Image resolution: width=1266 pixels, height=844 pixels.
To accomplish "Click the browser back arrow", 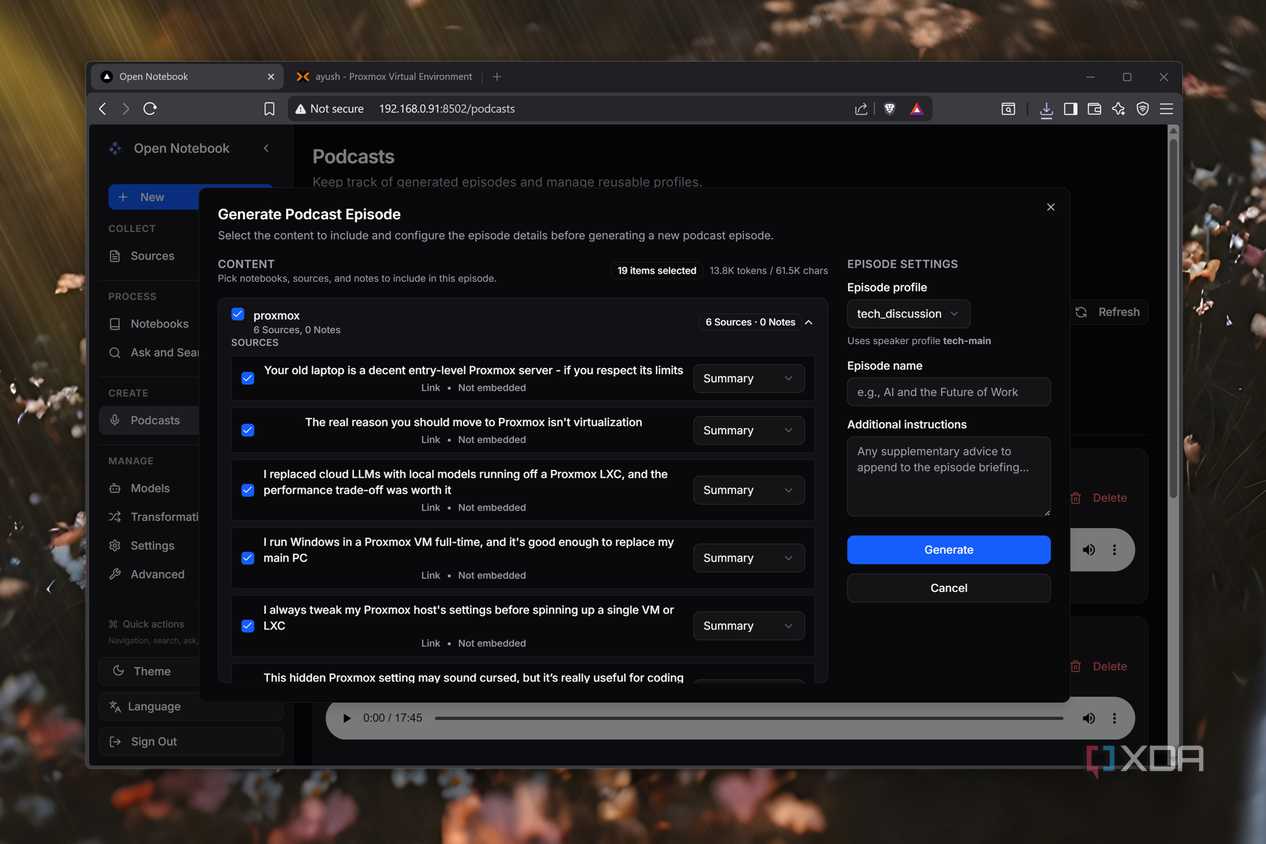I will point(103,109).
